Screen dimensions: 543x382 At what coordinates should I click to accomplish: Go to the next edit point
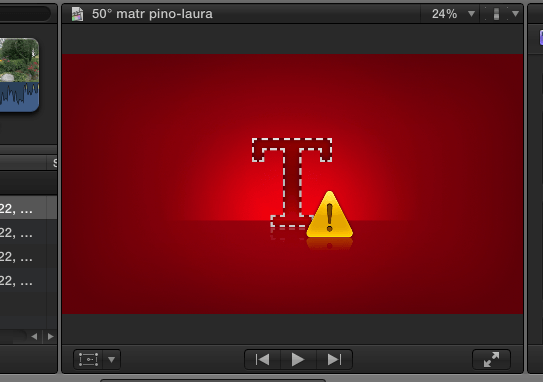(335, 359)
